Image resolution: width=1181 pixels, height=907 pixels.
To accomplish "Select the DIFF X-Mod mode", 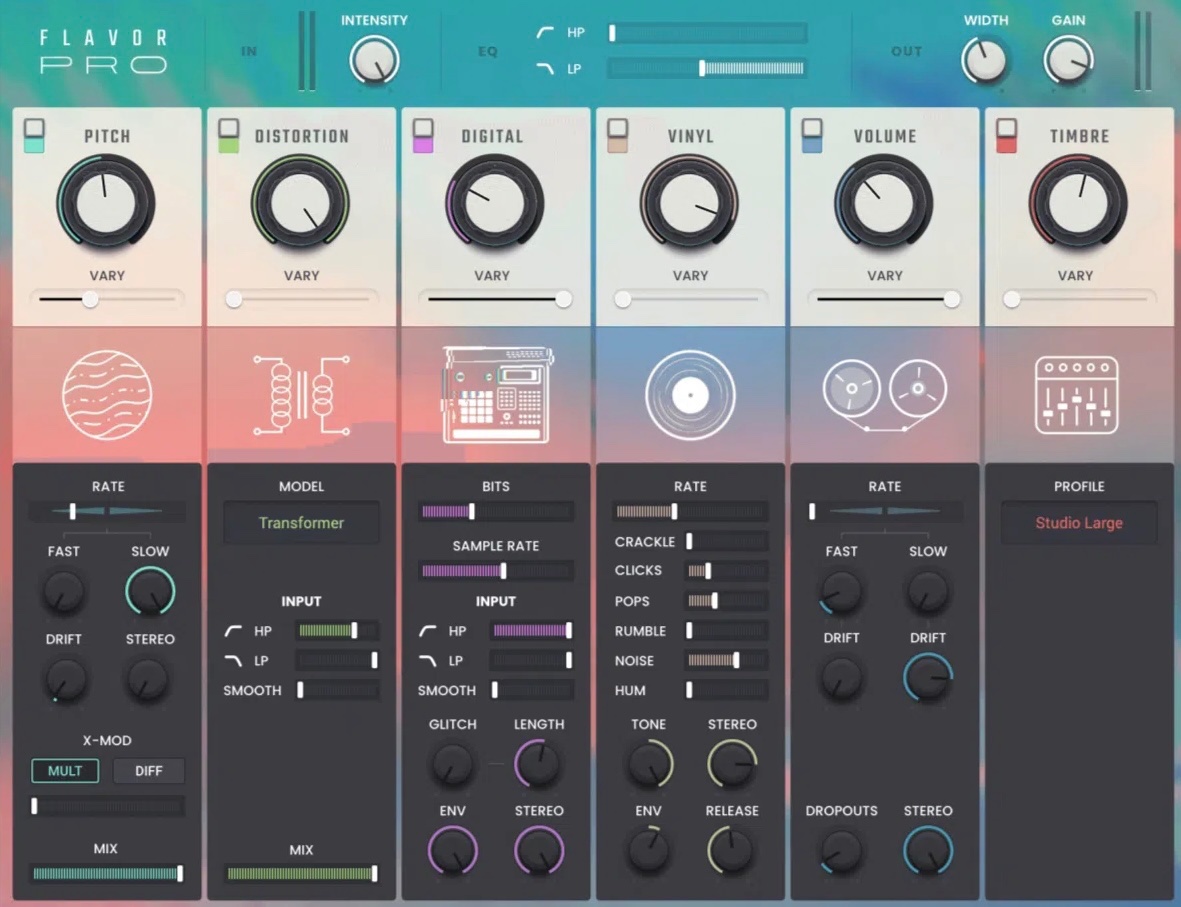I will point(148,771).
